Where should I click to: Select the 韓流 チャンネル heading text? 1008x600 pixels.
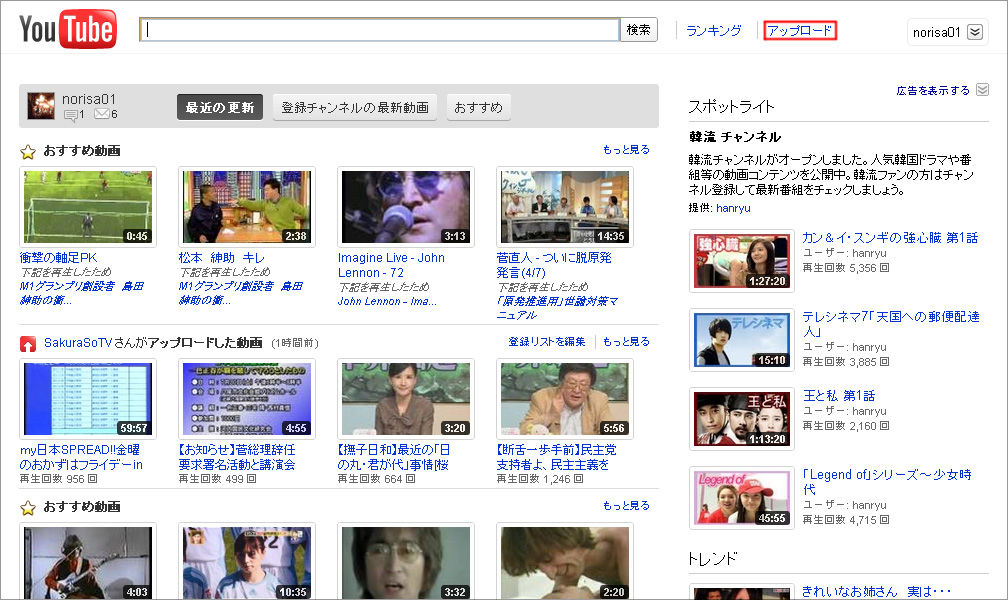click(735, 137)
